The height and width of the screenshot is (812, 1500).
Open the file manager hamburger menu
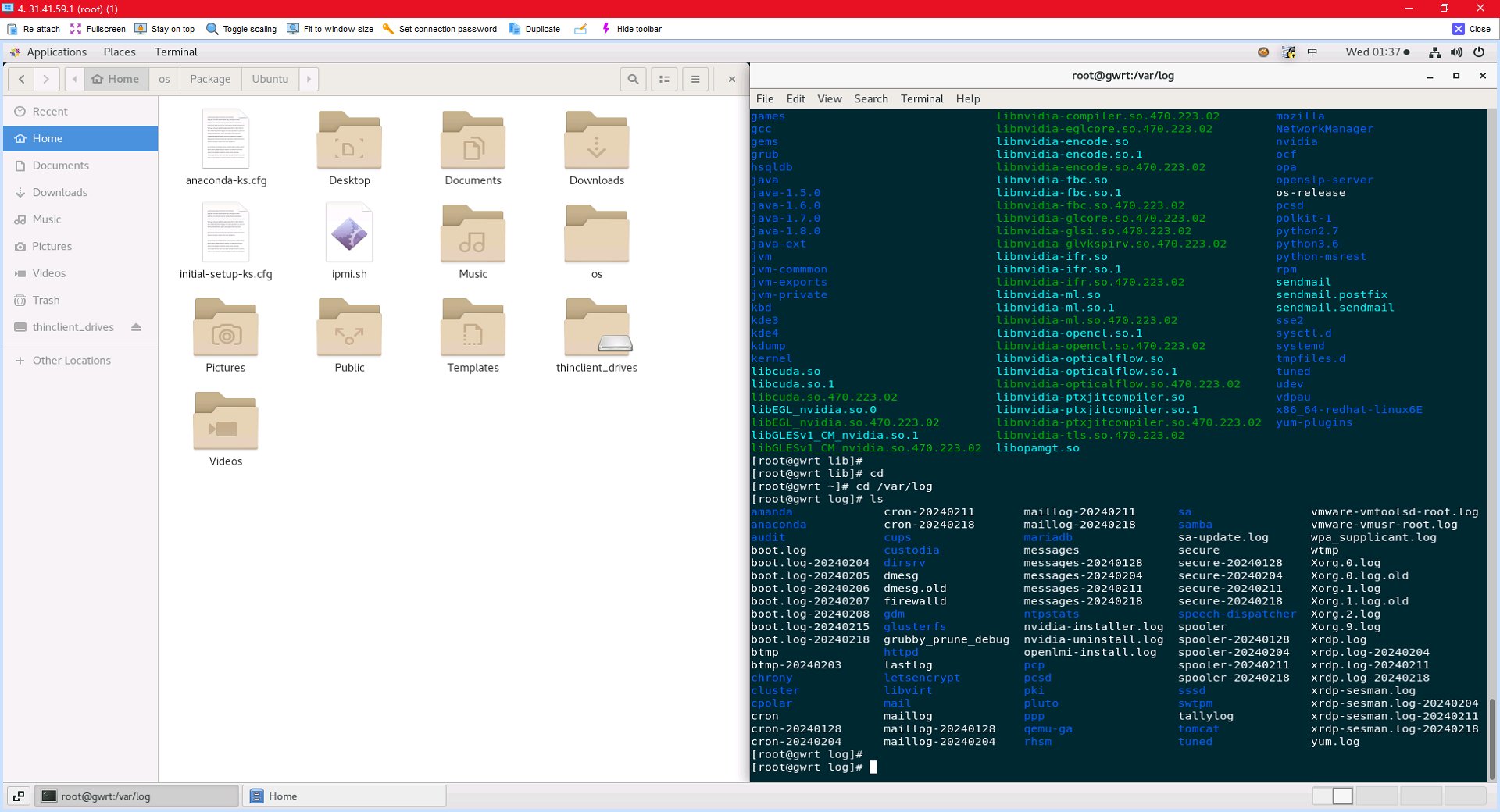click(x=695, y=79)
